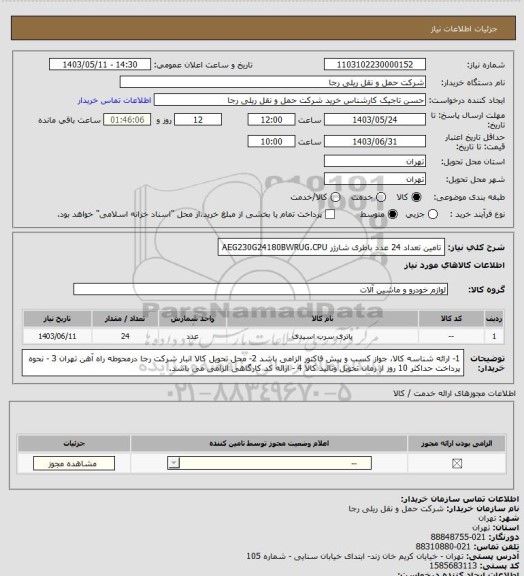
Task: Click the تاریخ نیاز column header
Action: [x=57, y=318]
